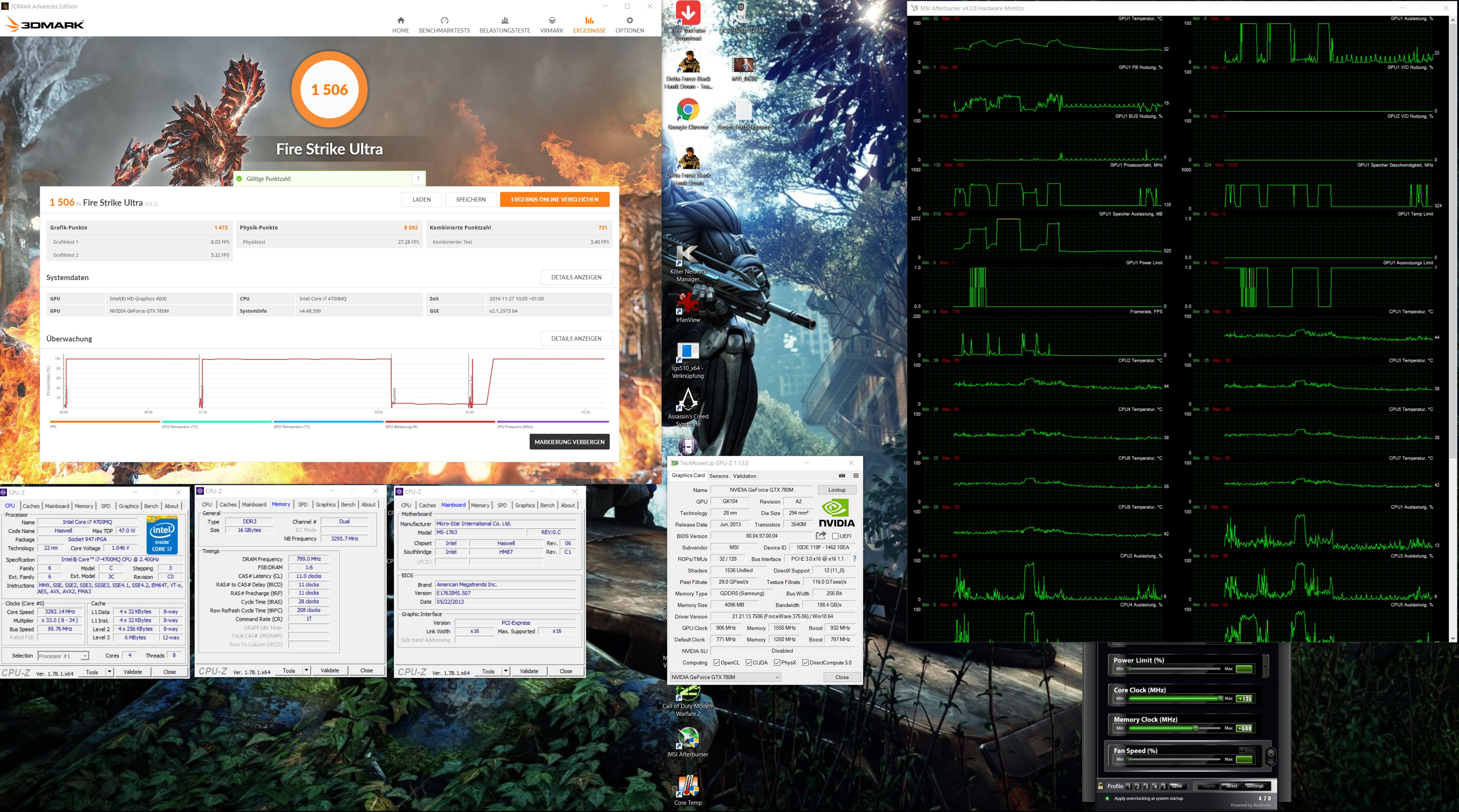The image size is (1459, 812).
Task: Open the BELASTUNGSTESTE section in 3DMark
Action: [505, 25]
